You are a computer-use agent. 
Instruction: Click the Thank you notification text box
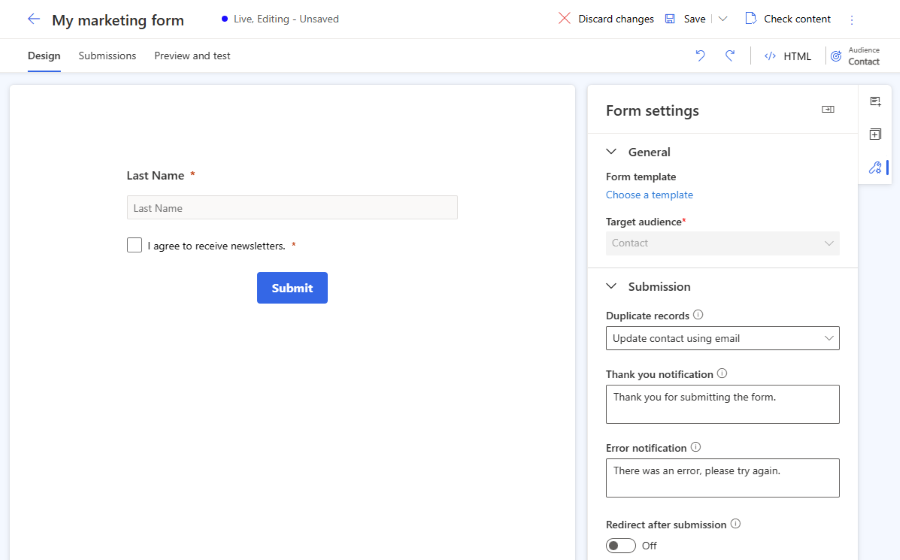coord(723,405)
